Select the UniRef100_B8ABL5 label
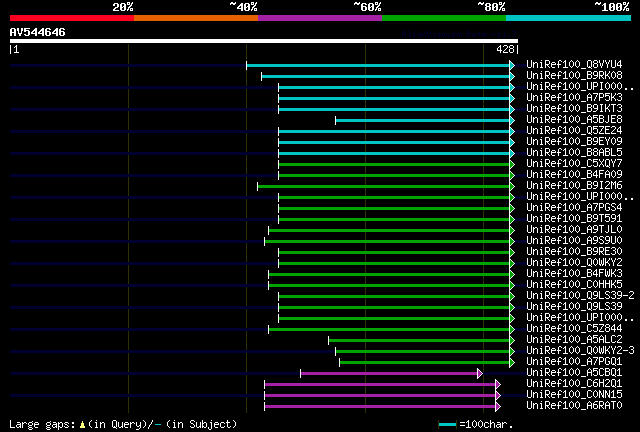This screenshot has width=640, height=432. (x=574, y=152)
